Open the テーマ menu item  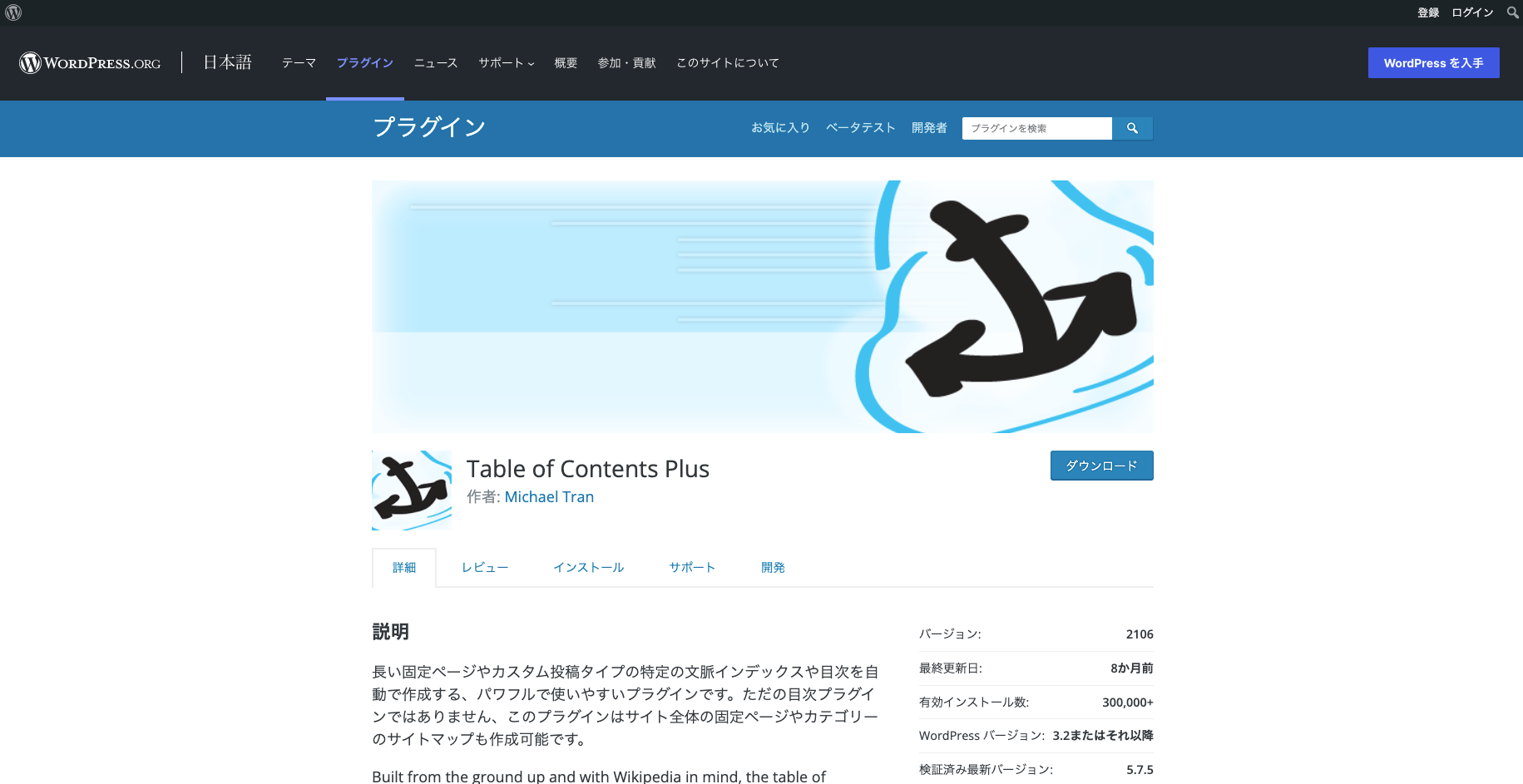299,63
